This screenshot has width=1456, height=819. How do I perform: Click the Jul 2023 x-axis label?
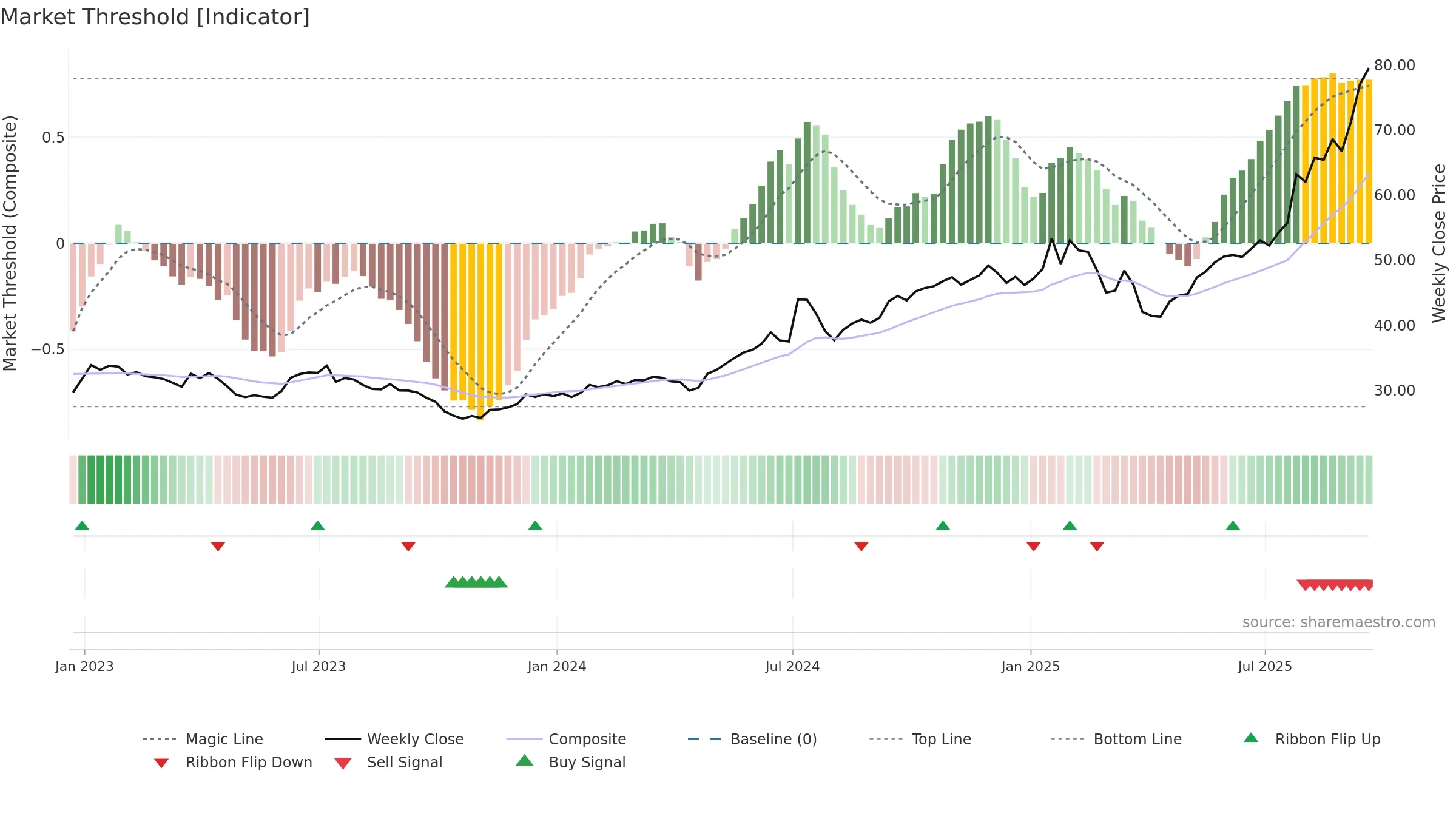318,666
